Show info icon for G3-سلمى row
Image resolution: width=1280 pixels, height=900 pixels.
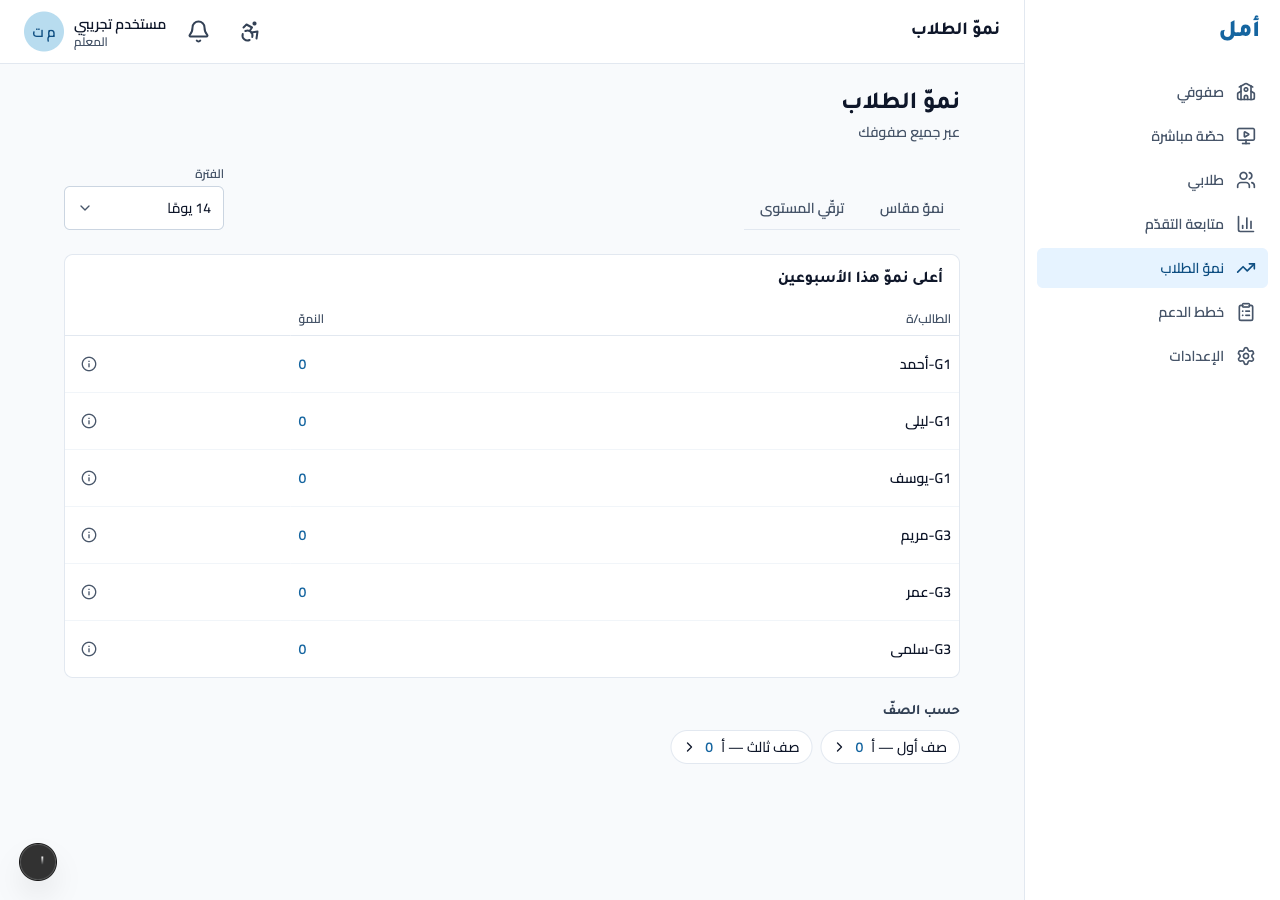(89, 649)
